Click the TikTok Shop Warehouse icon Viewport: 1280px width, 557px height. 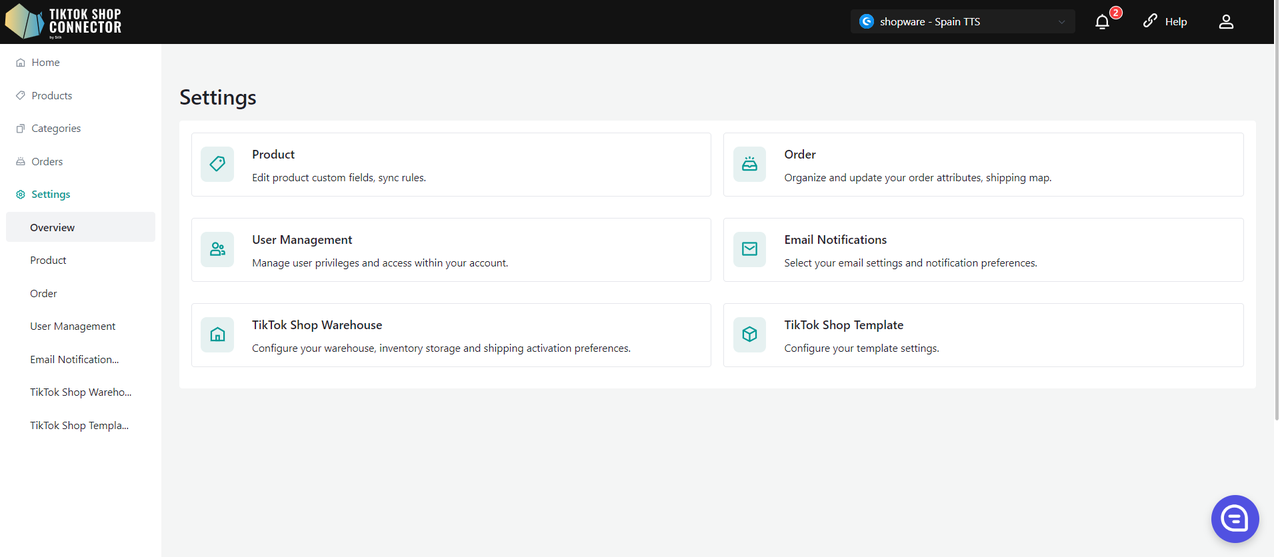[217, 335]
